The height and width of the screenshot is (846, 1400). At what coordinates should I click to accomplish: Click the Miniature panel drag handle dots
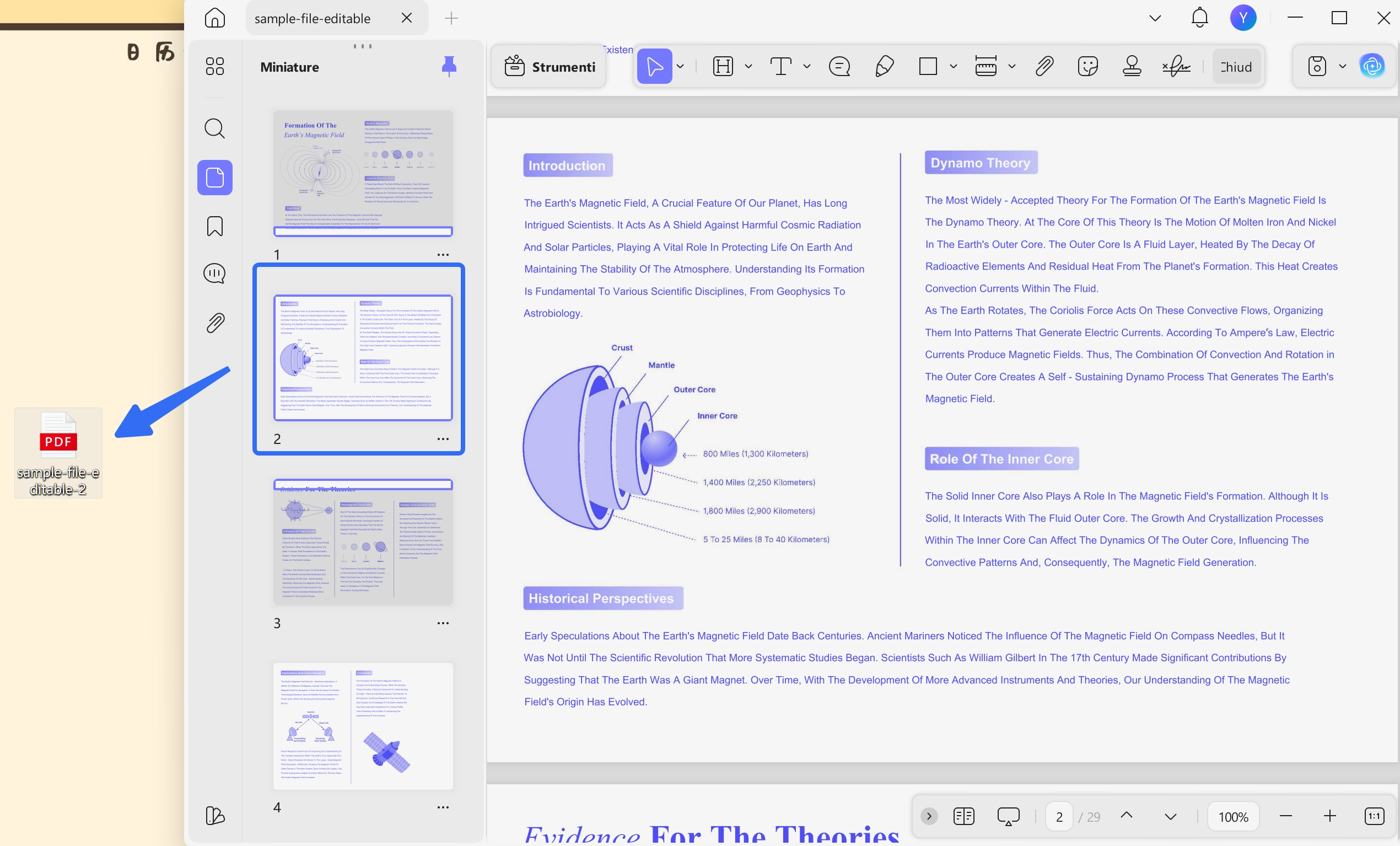pos(363,46)
